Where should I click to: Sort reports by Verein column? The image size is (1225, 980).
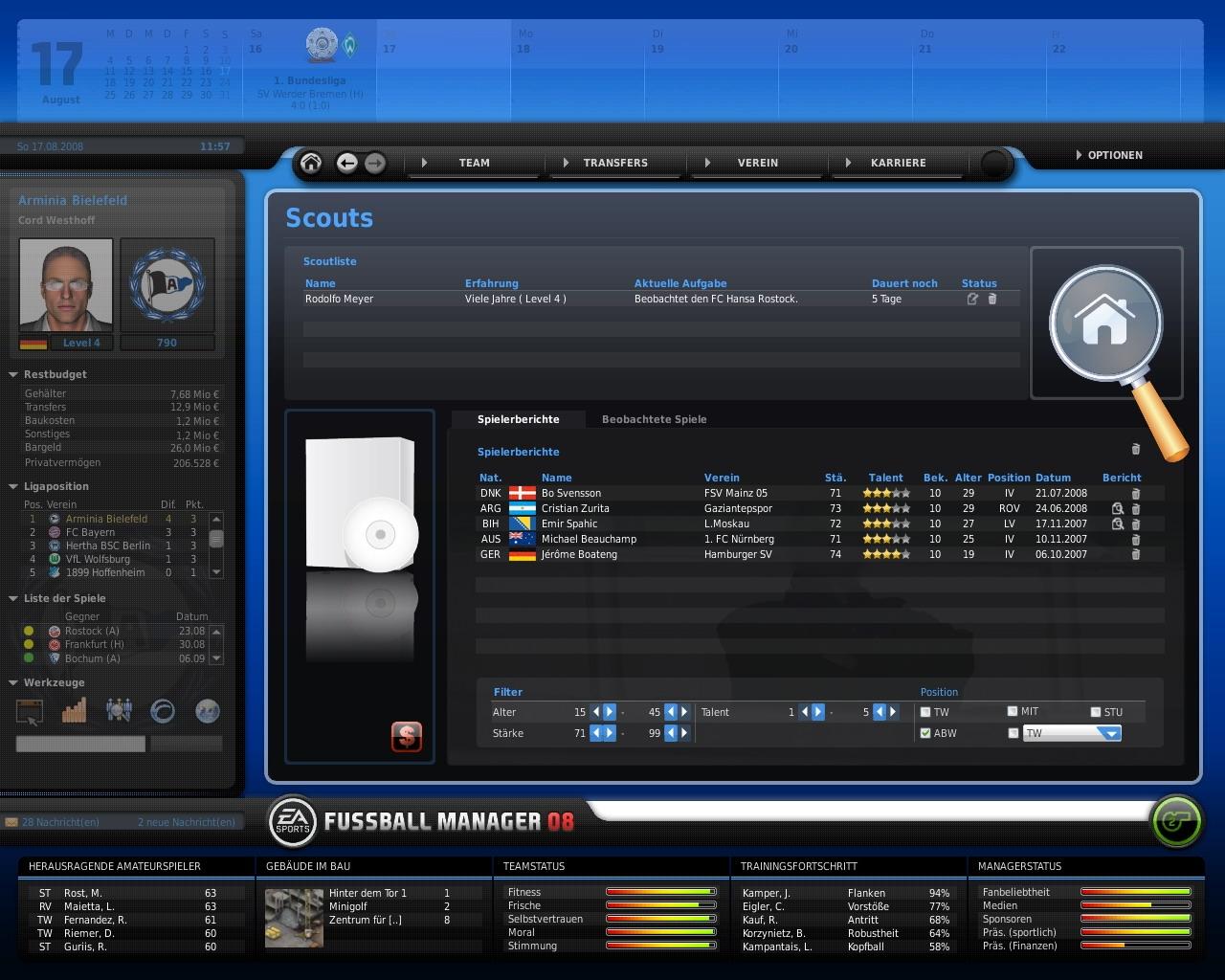722,478
